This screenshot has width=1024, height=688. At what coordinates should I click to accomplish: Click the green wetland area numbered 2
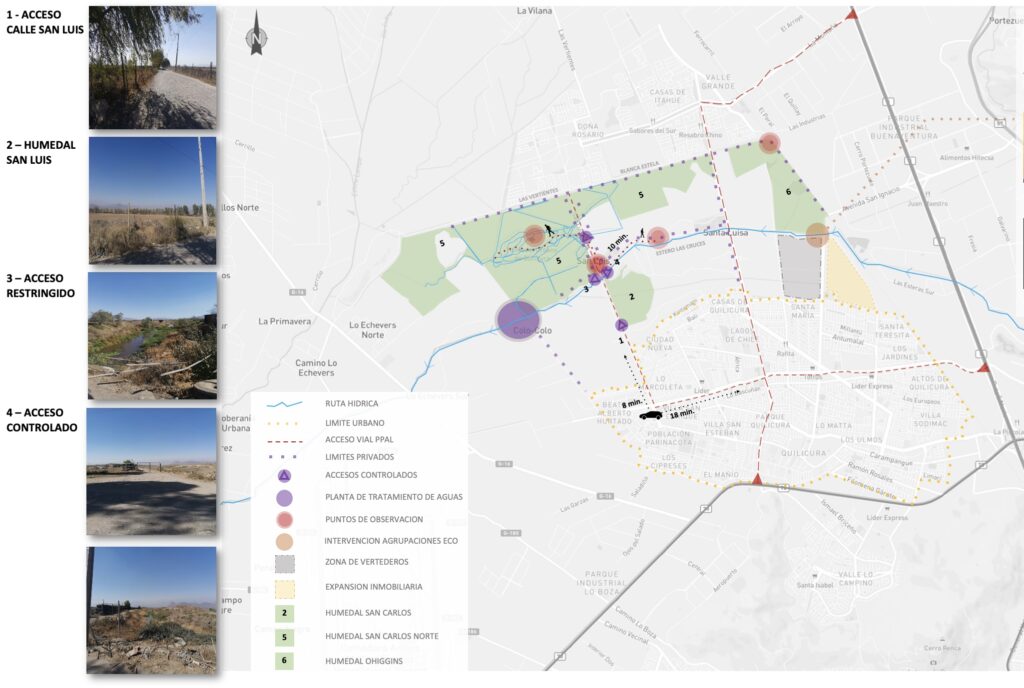[x=630, y=298]
